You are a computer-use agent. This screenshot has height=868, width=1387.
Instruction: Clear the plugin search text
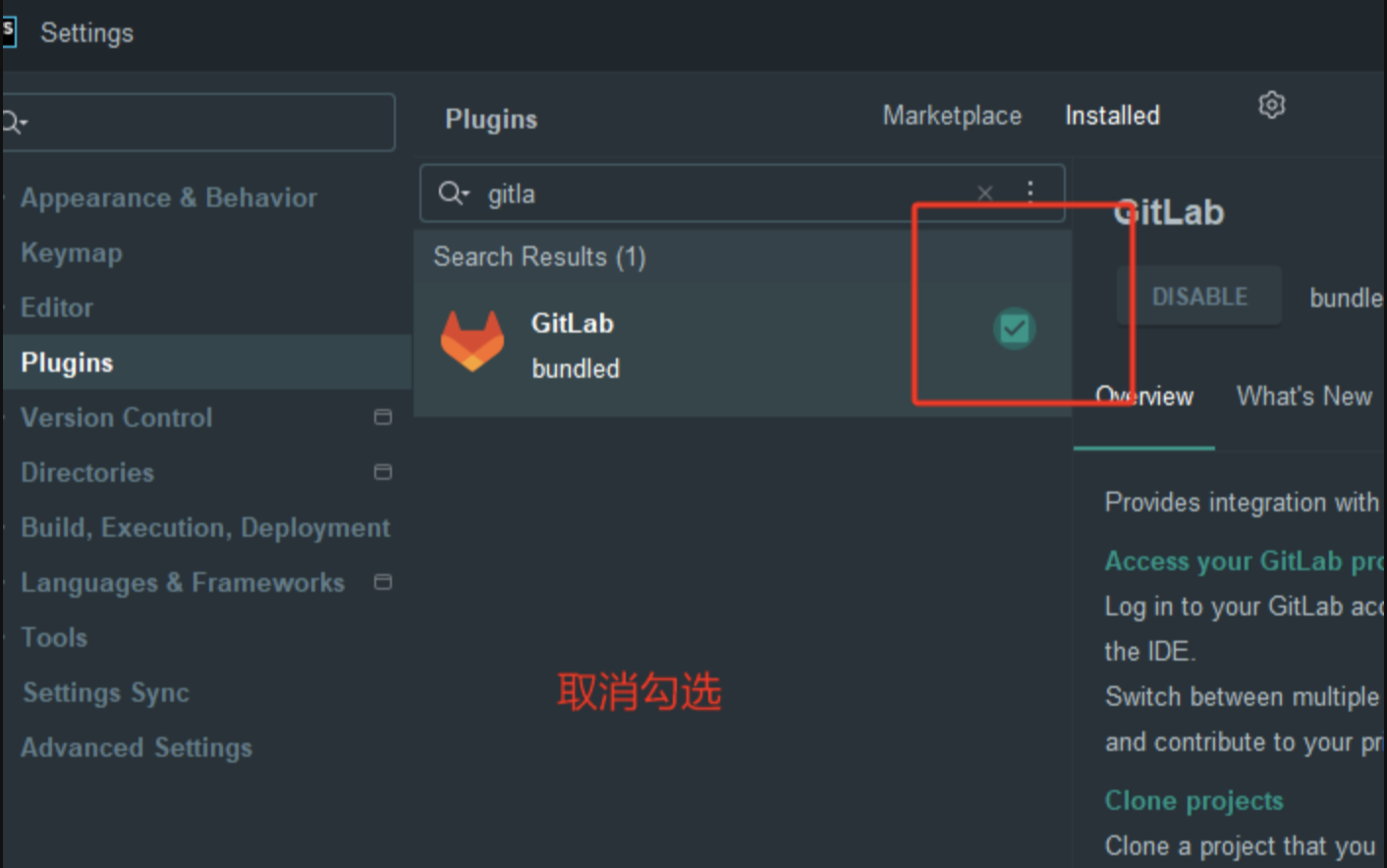tap(985, 192)
